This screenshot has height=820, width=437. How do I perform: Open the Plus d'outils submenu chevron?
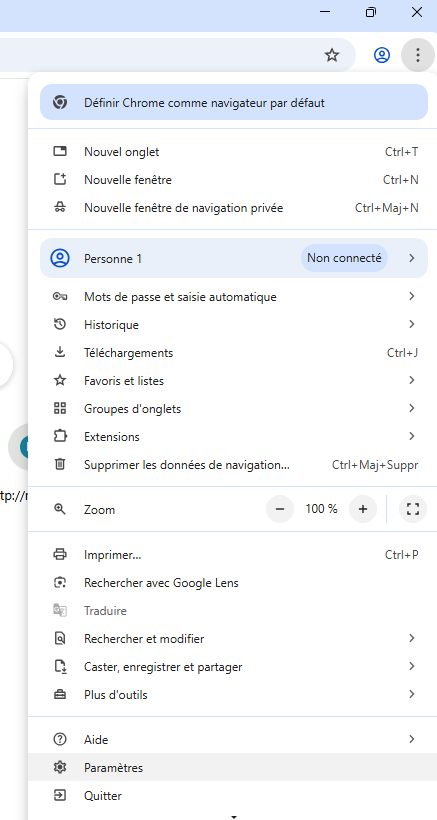tap(412, 694)
